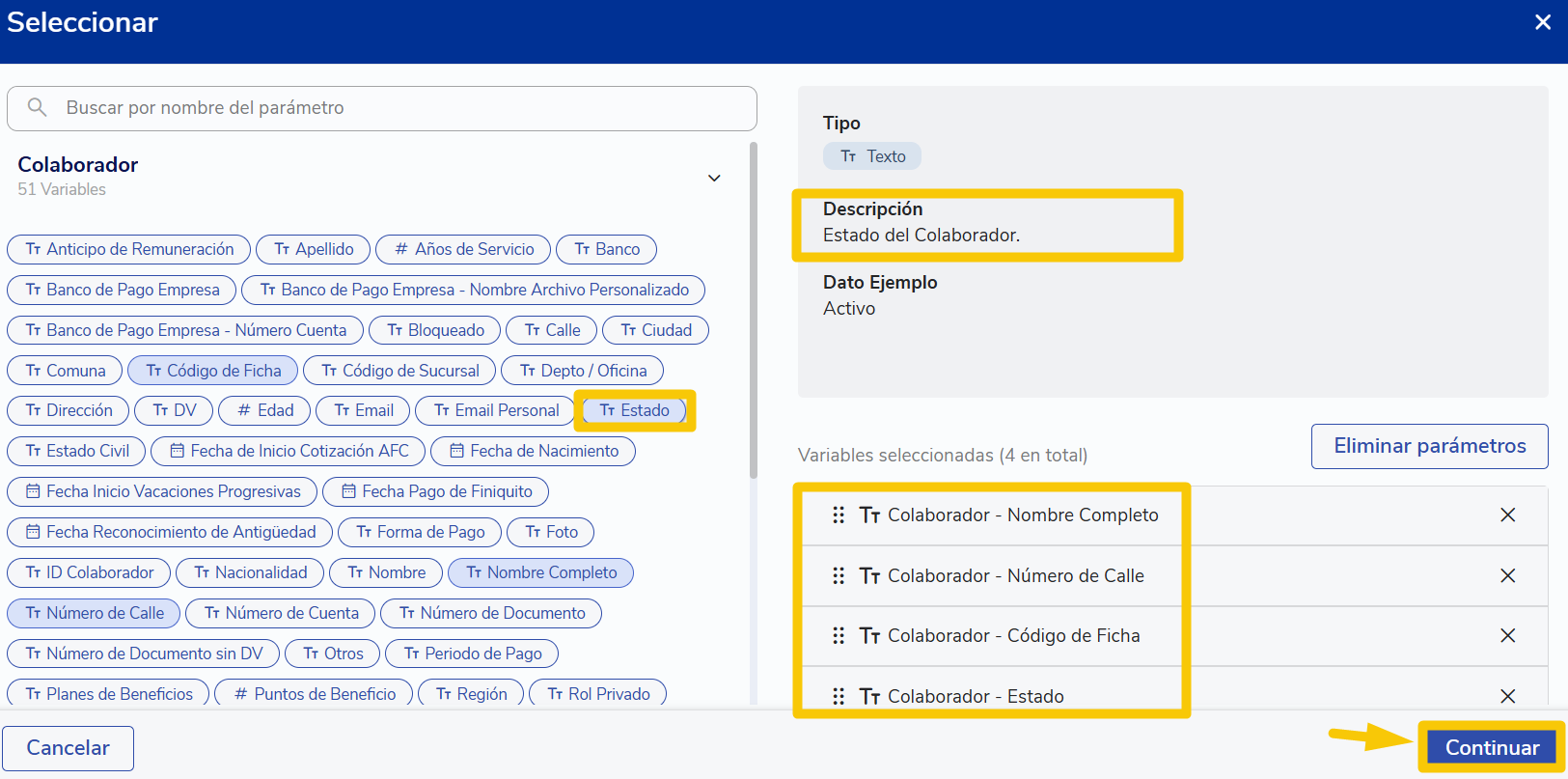This screenshot has width=1568, height=779.
Task: Choose the Código de Sucursal variable
Action: pyautogui.click(x=399, y=371)
